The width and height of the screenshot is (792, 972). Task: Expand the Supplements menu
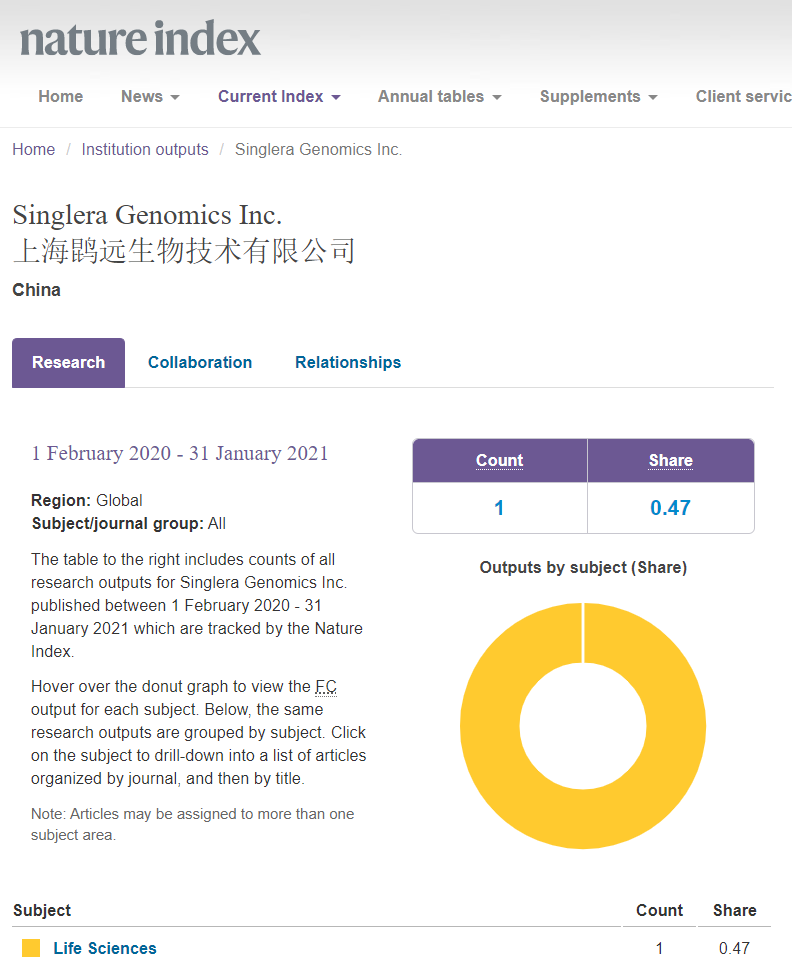tap(598, 97)
